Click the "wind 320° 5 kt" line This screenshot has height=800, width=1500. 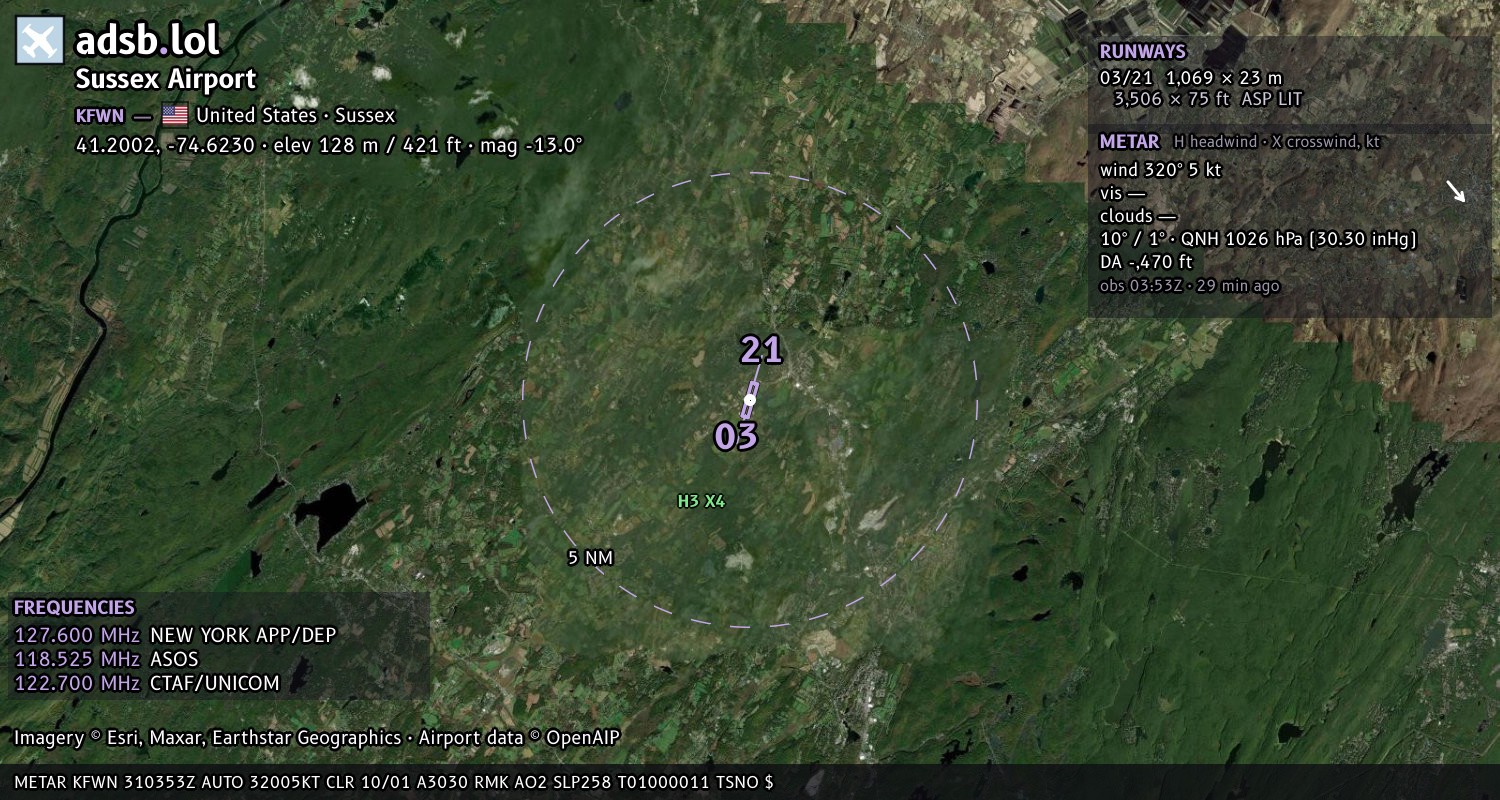click(x=1160, y=170)
